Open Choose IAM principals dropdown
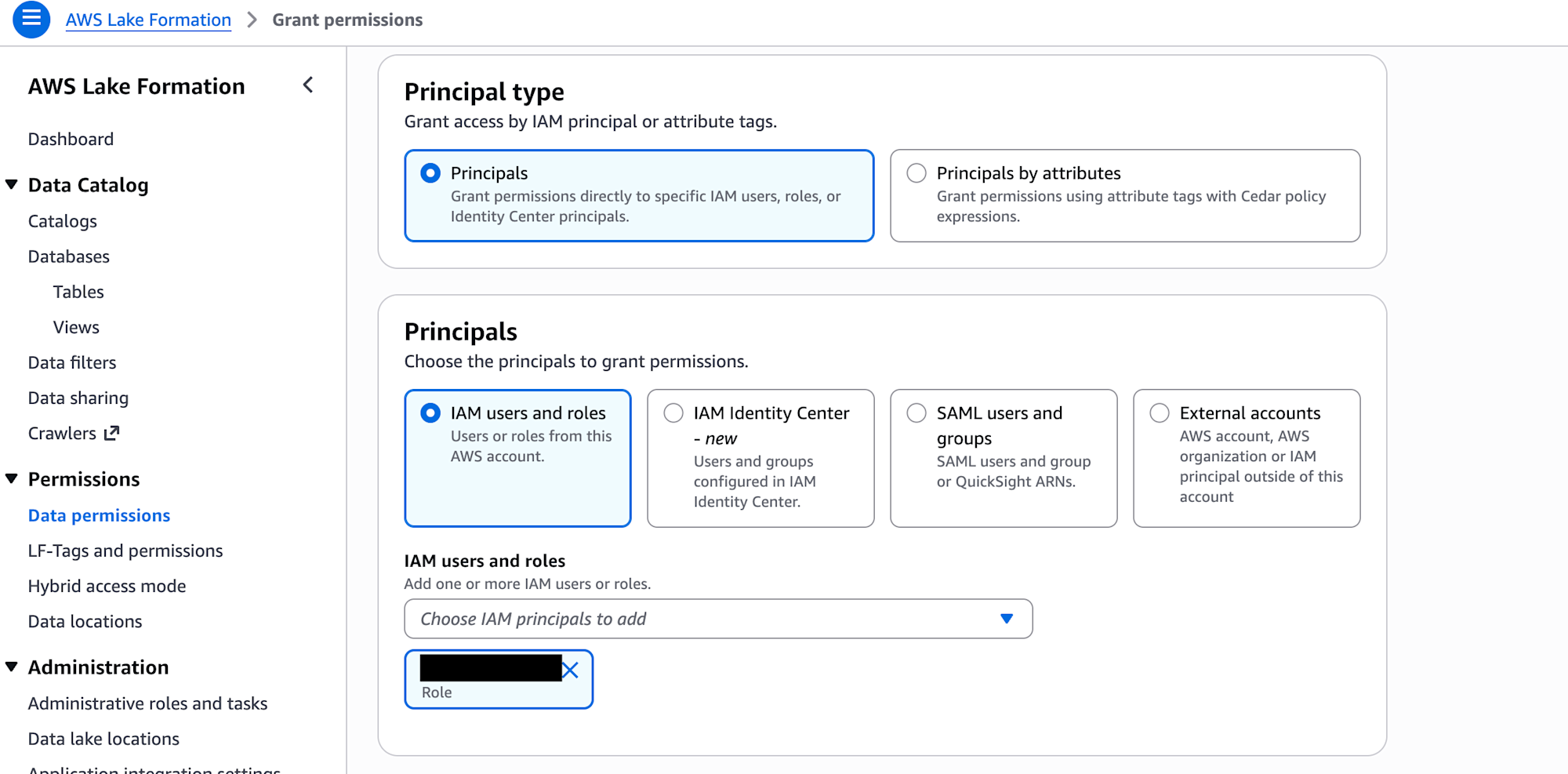 (717, 619)
